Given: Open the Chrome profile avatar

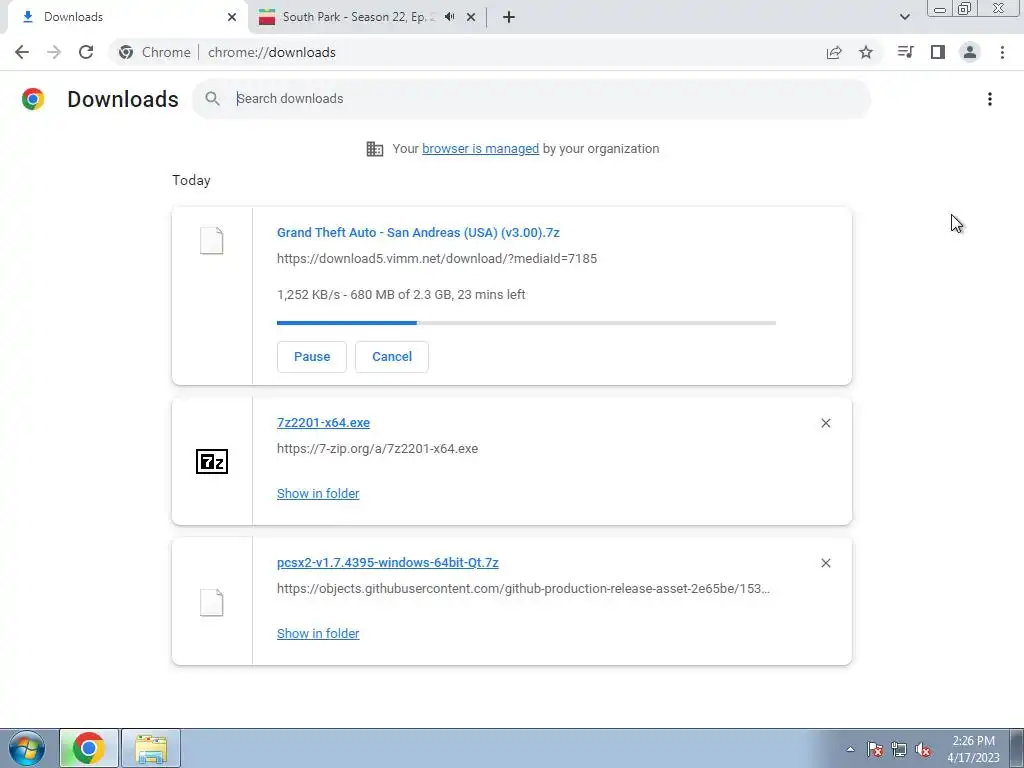Looking at the screenshot, I should click(x=970, y=52).
